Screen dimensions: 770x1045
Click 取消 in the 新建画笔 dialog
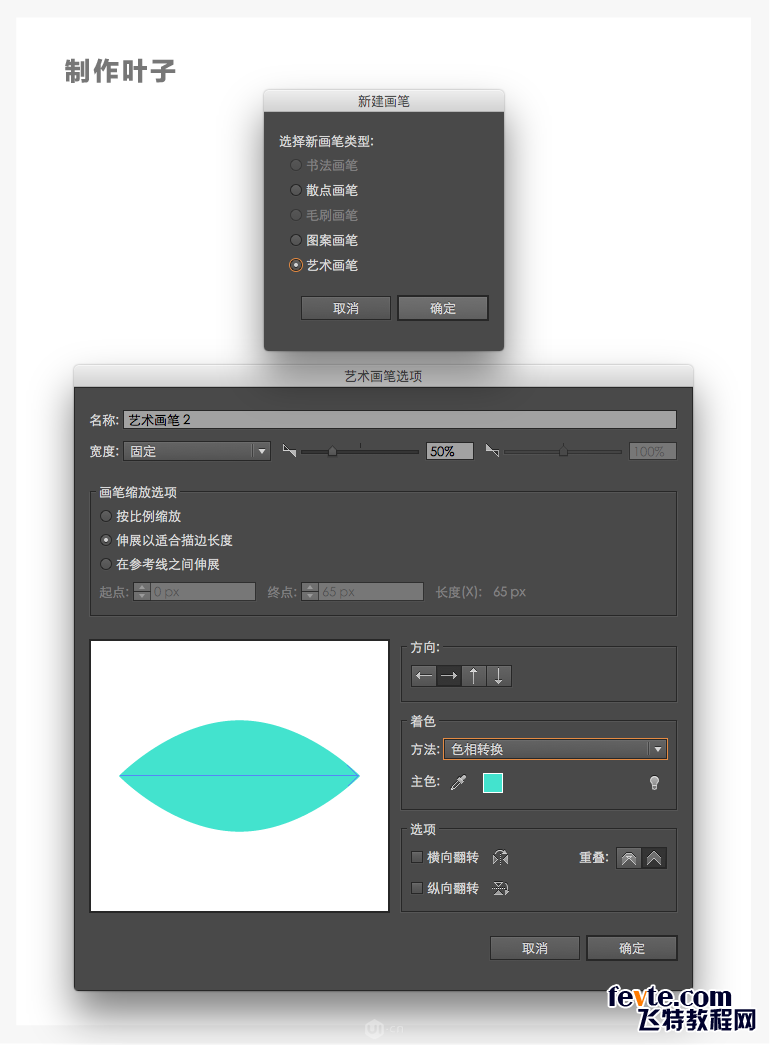346,309
